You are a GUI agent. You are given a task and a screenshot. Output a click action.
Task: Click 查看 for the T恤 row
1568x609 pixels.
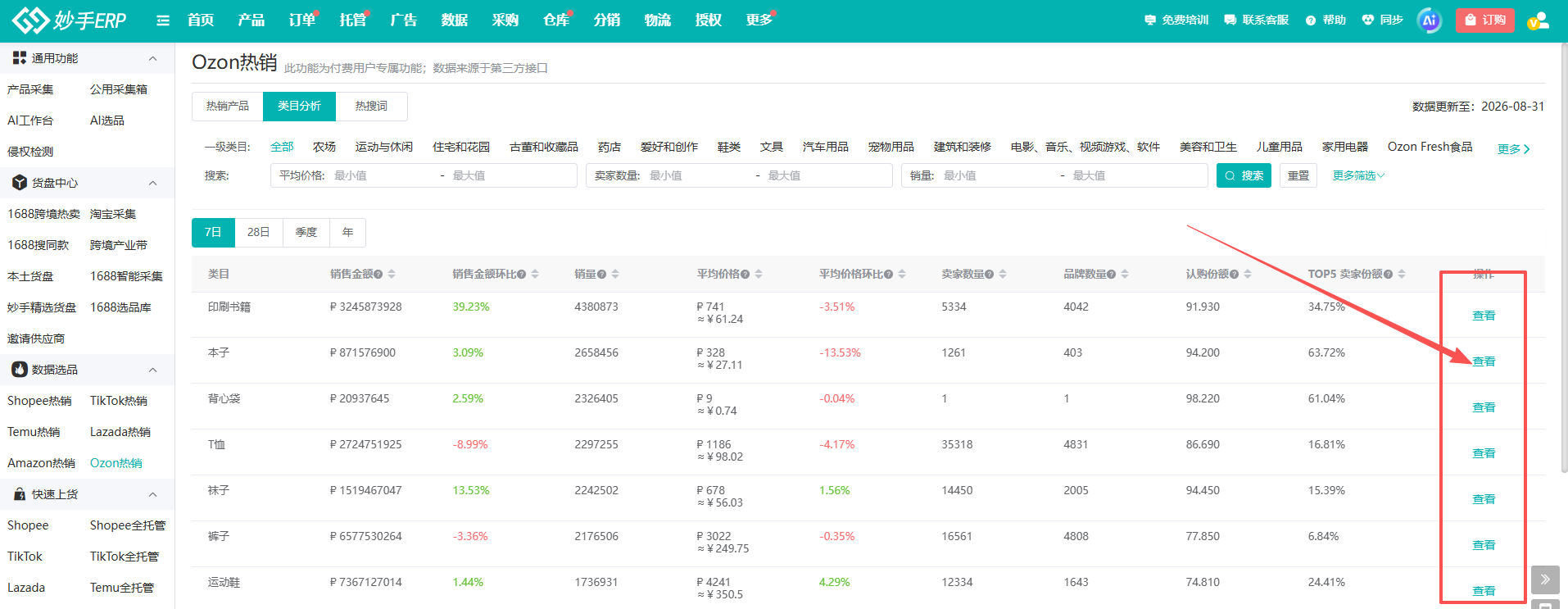[1484, 453]
